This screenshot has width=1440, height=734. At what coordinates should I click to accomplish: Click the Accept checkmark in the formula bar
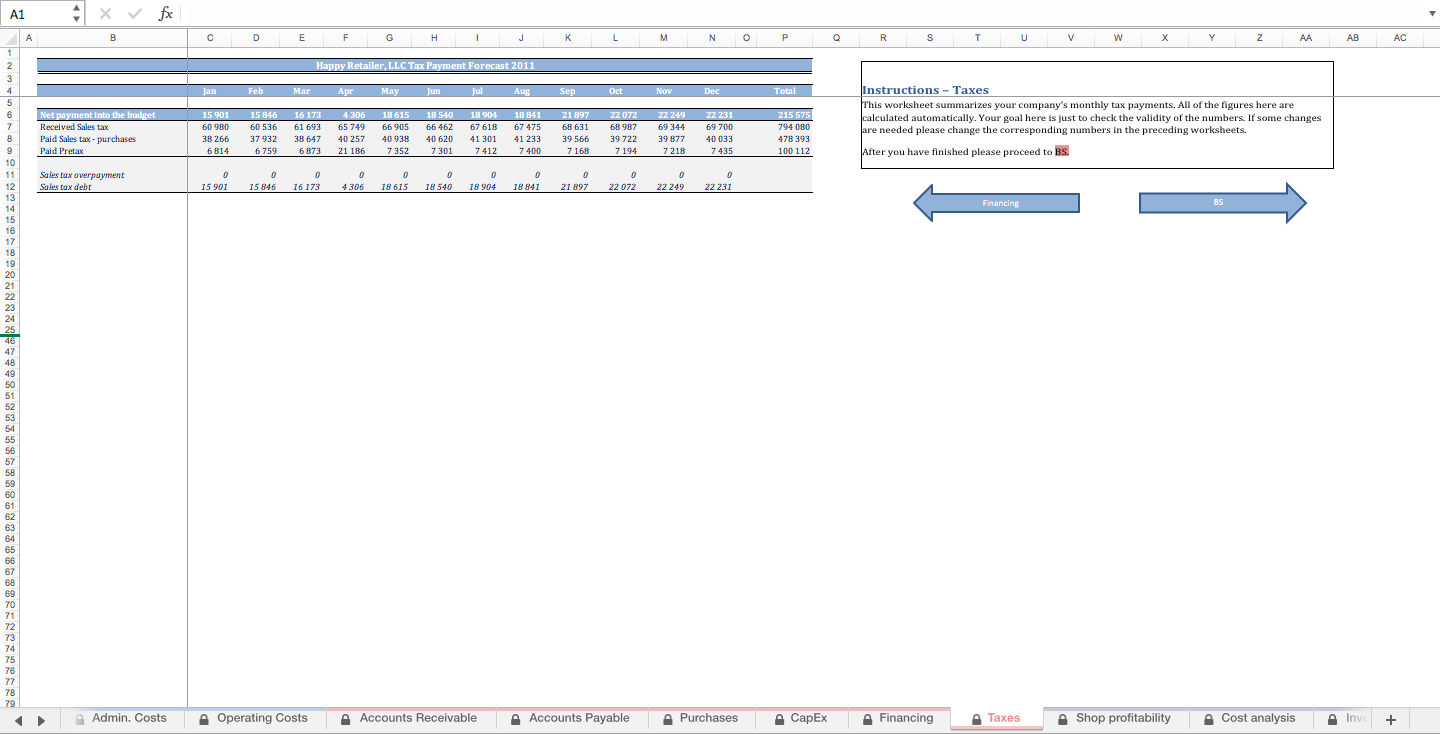point(133,13)
